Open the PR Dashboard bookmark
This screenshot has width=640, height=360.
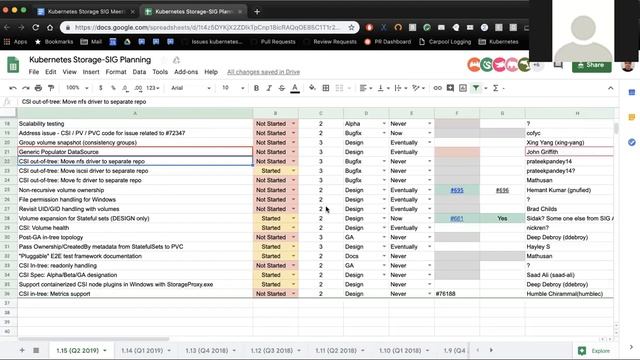388,42
